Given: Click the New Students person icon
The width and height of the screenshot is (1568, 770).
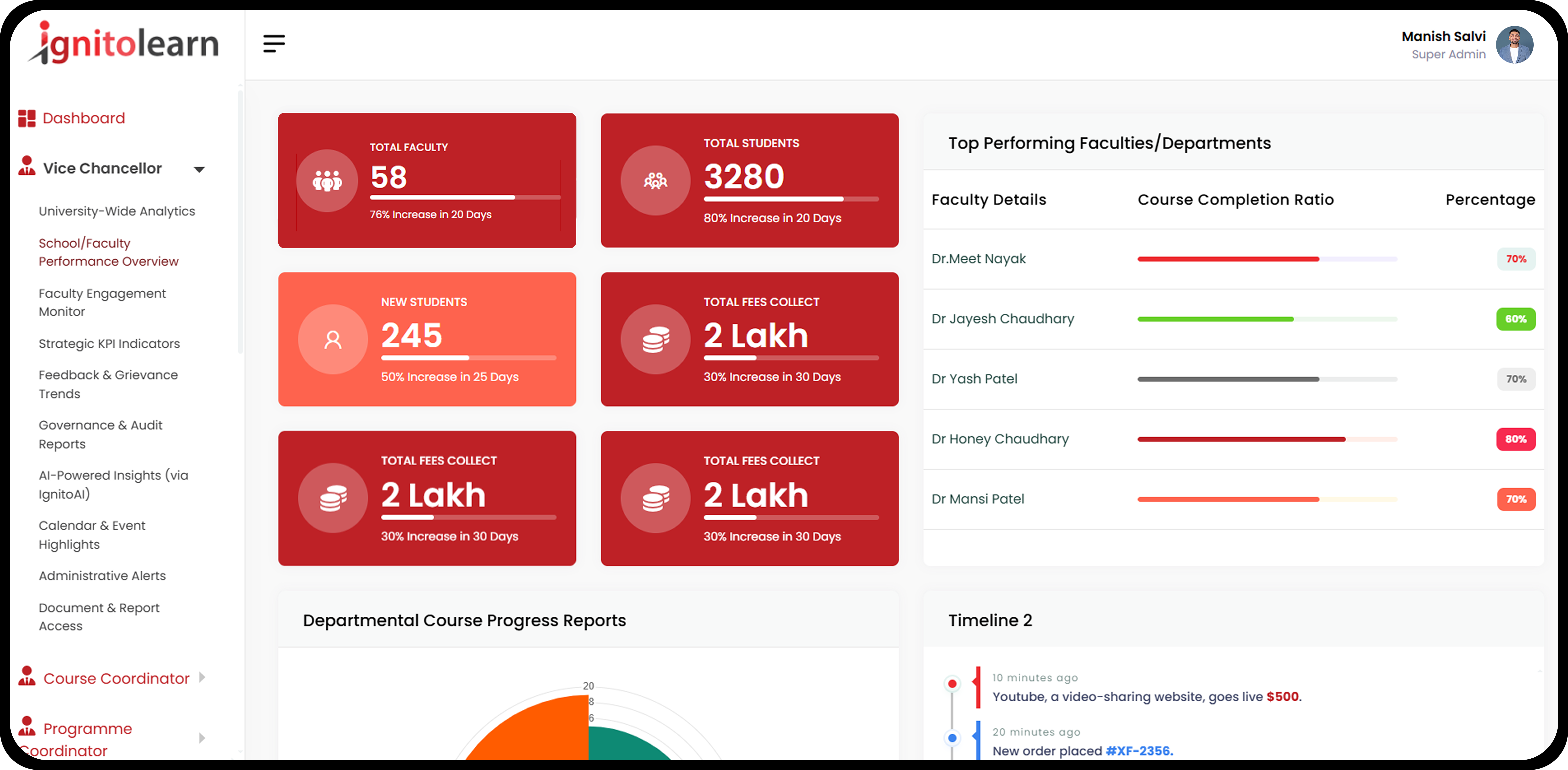Looking at the screenshot, I should pos(332,340).
